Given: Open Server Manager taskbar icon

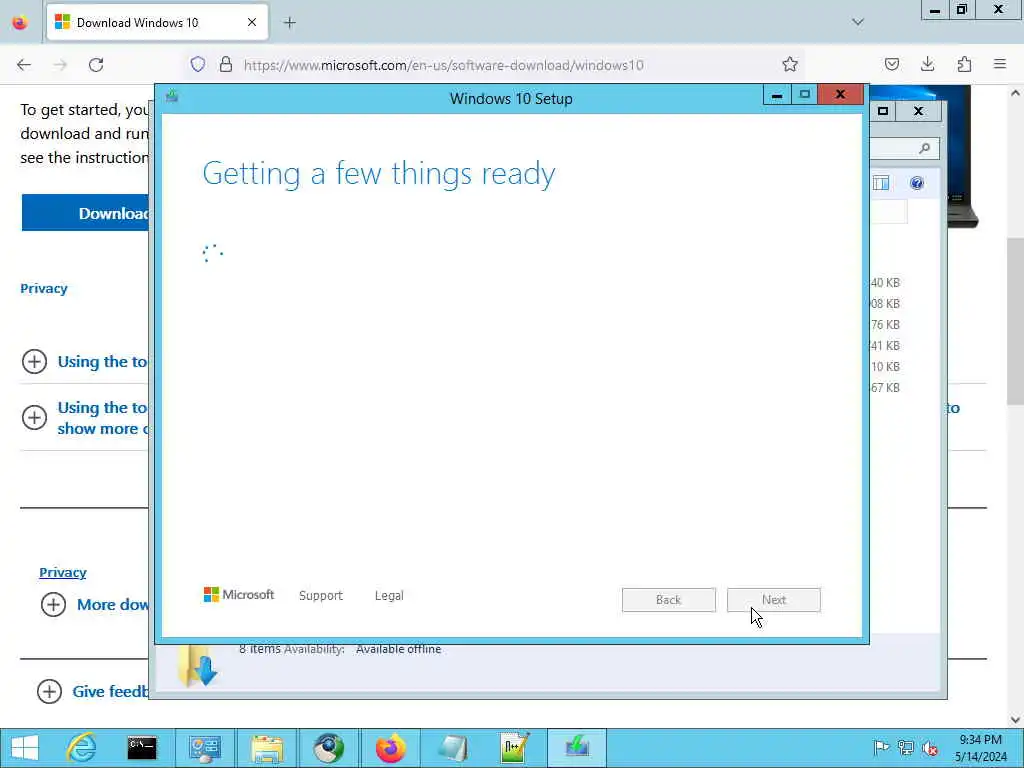Looking at the screenshot, I should 204,748.
